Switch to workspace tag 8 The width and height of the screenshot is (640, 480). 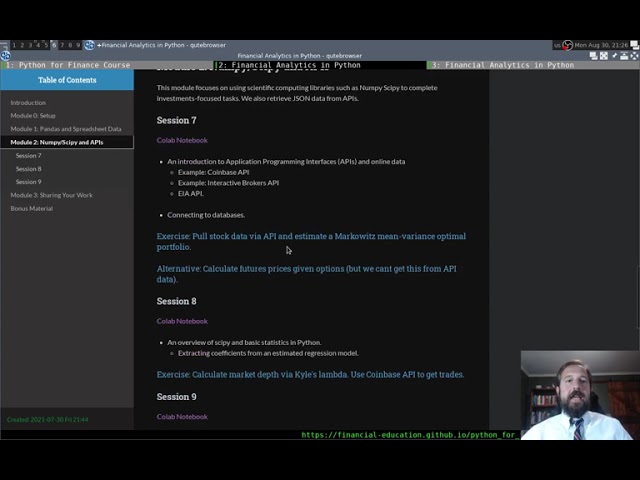(x=70, y=45)
